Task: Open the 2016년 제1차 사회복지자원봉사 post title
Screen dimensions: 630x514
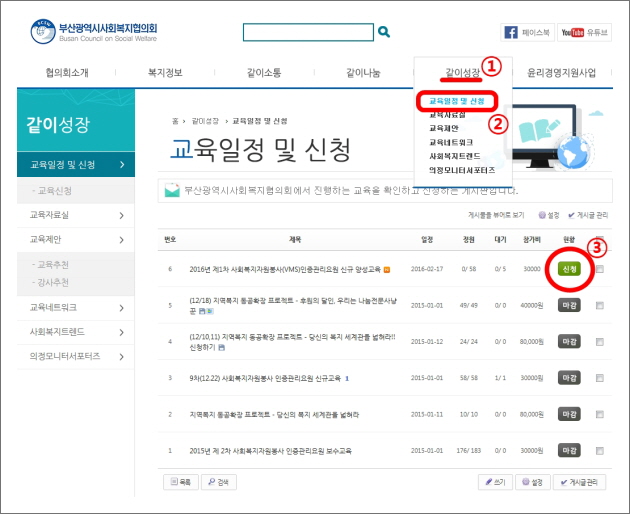Action: tap(285, 269)
